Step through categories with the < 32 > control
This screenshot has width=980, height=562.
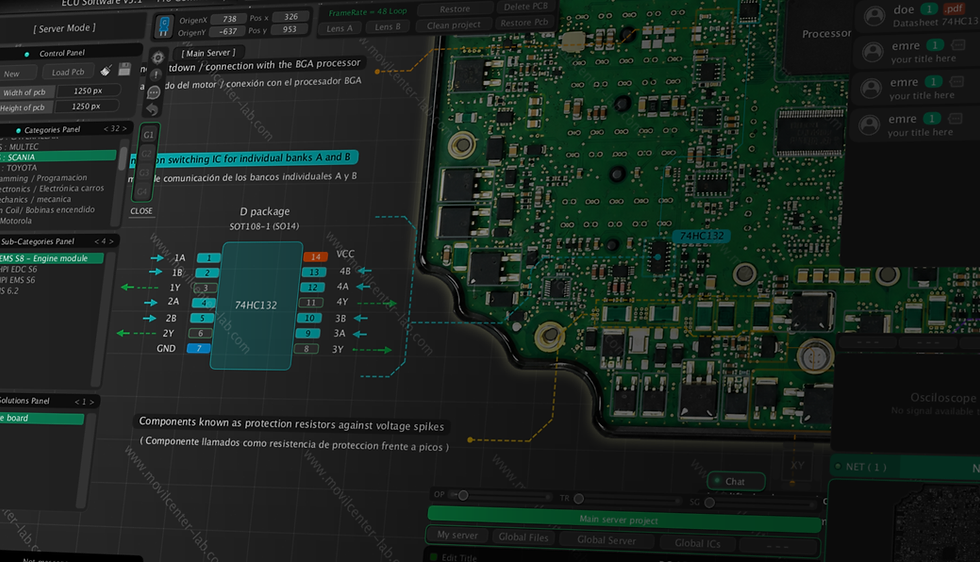(x=115, y=128)
